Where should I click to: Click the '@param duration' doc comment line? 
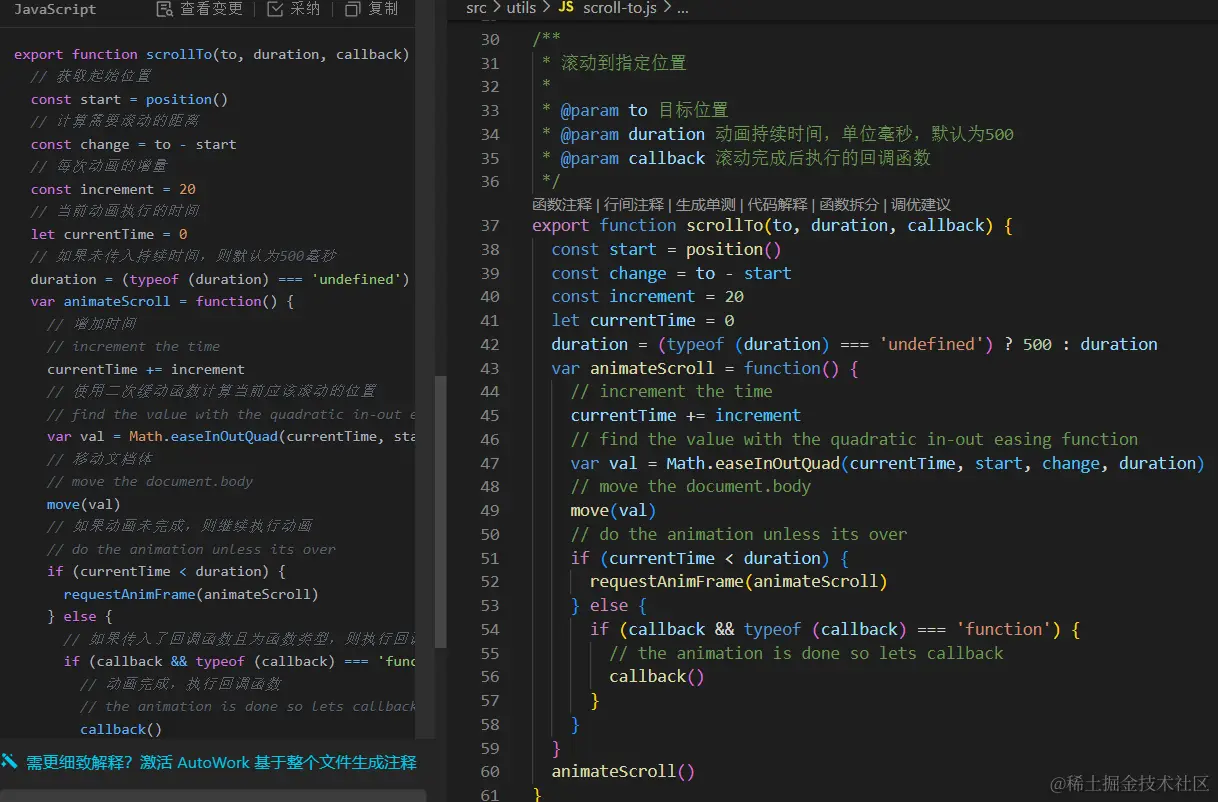pos(778,134)
